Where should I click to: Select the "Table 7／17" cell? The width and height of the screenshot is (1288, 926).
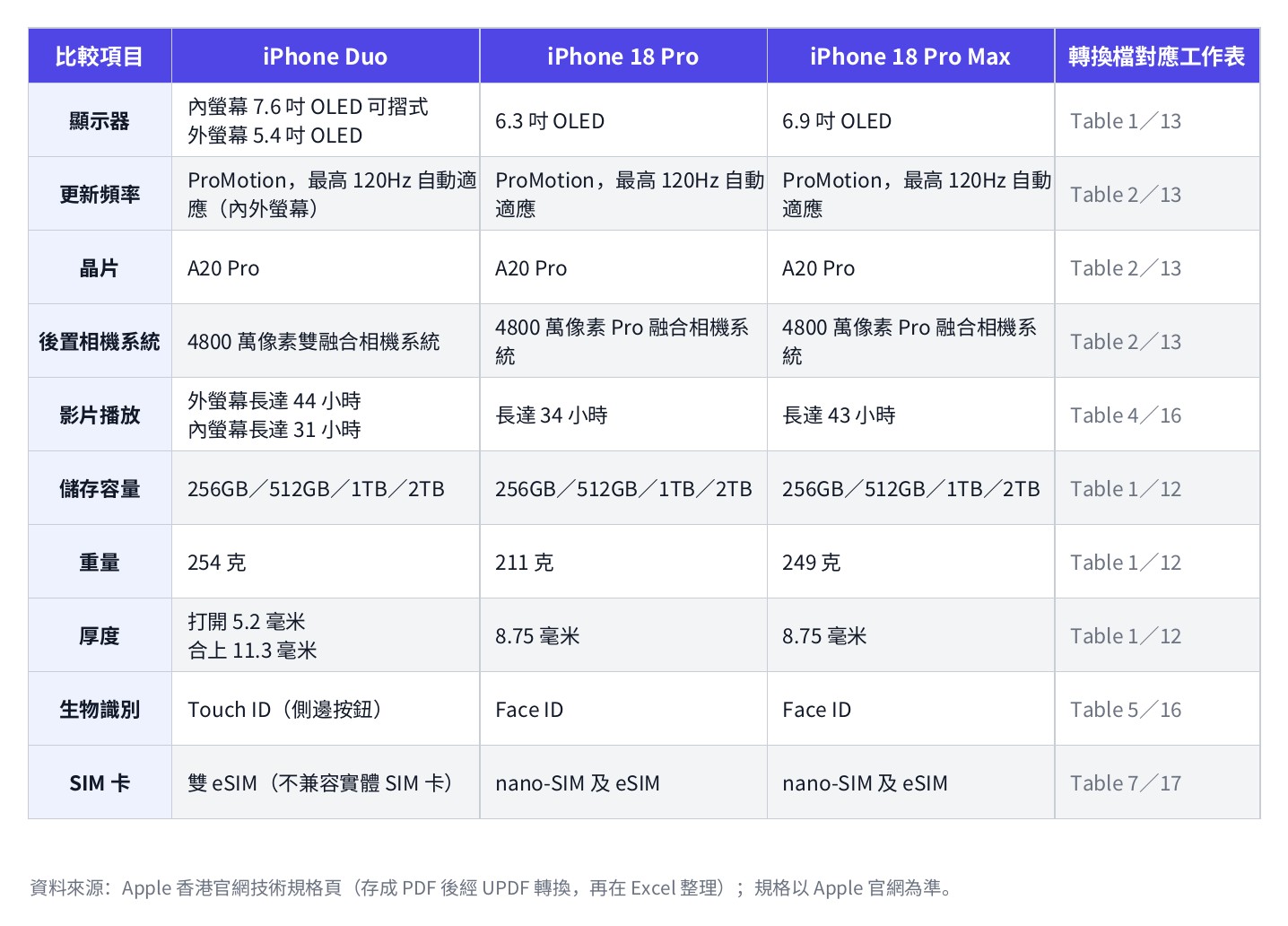1157,783
